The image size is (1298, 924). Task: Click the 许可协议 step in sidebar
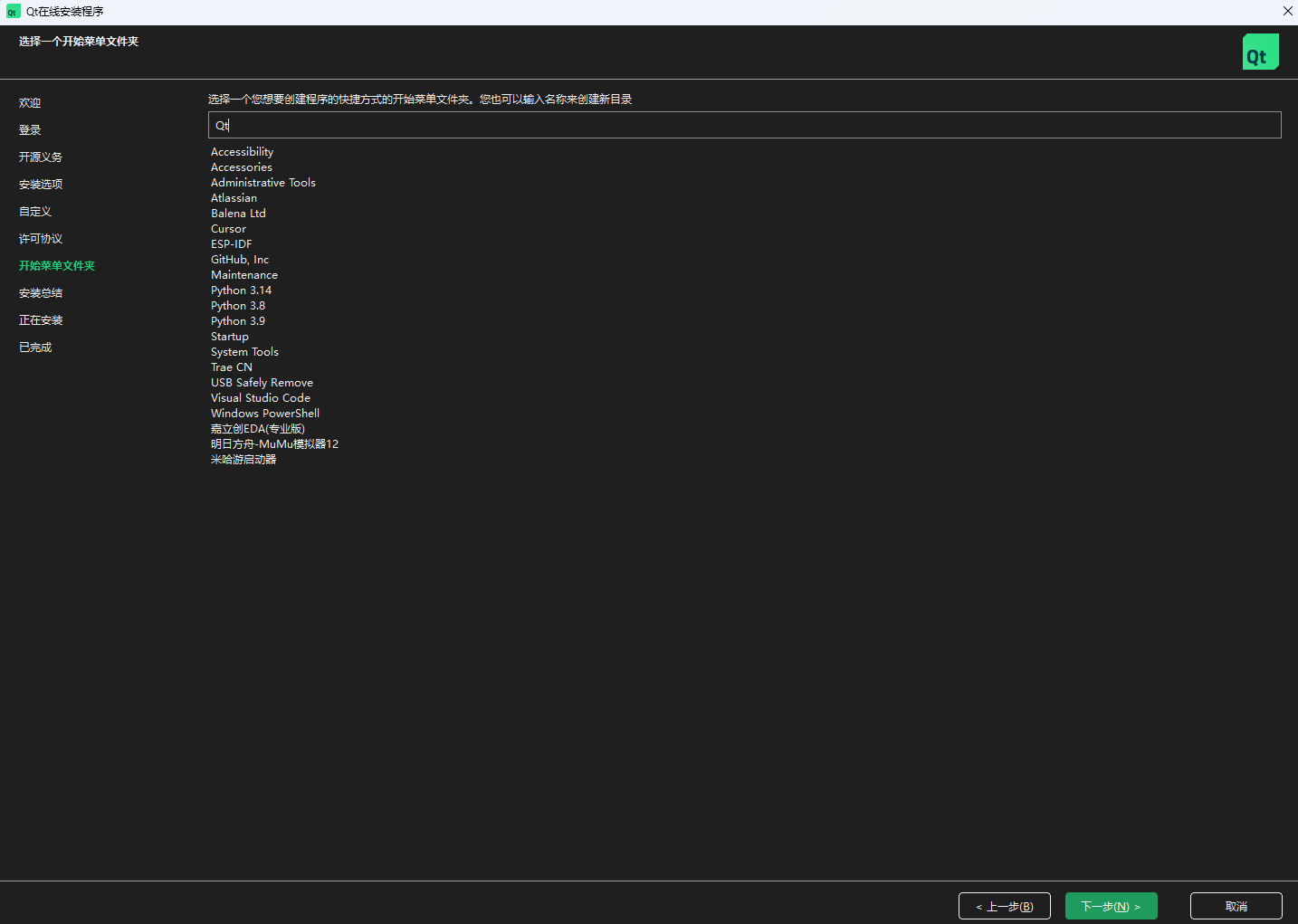(41, 239)
